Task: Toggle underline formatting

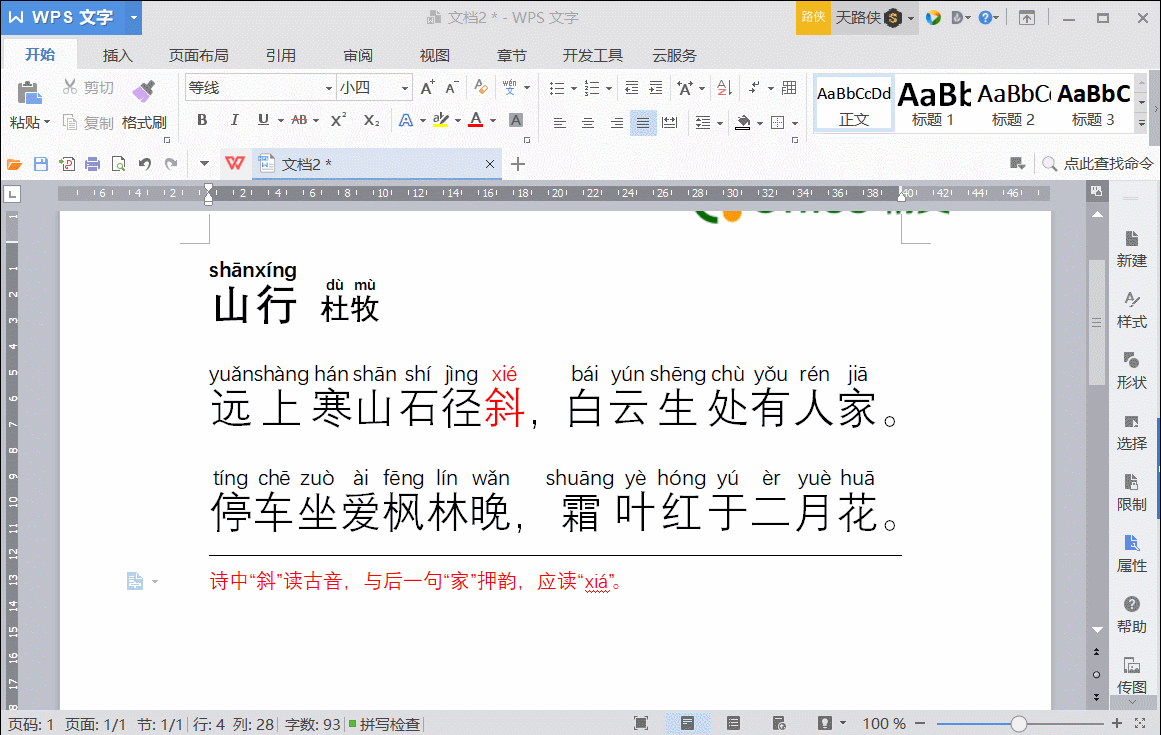Action: coord(263,120)
